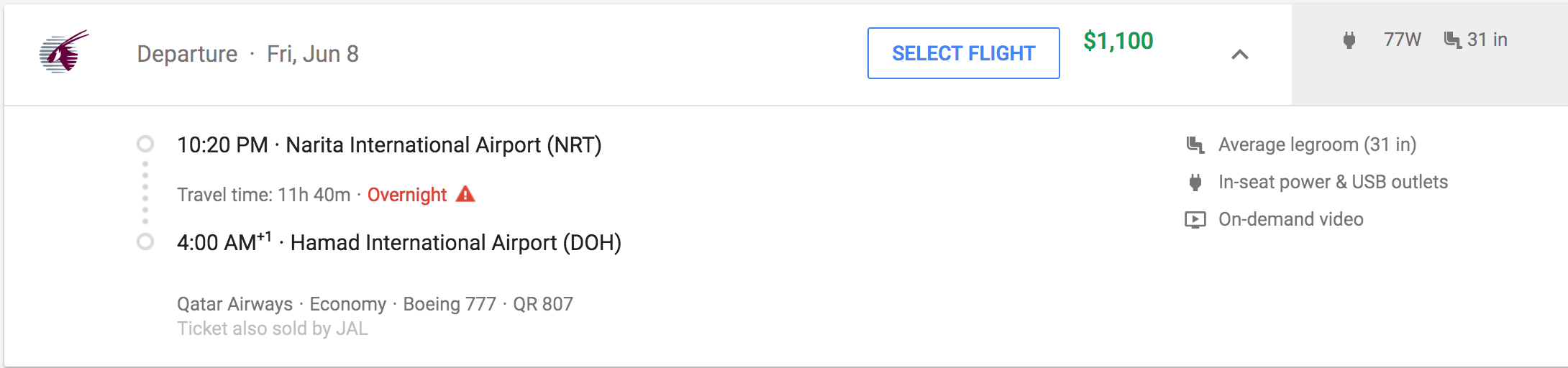Click the red Overnight label
The height and width of the screenshot is (368, 1568).
tap(407, 195)
